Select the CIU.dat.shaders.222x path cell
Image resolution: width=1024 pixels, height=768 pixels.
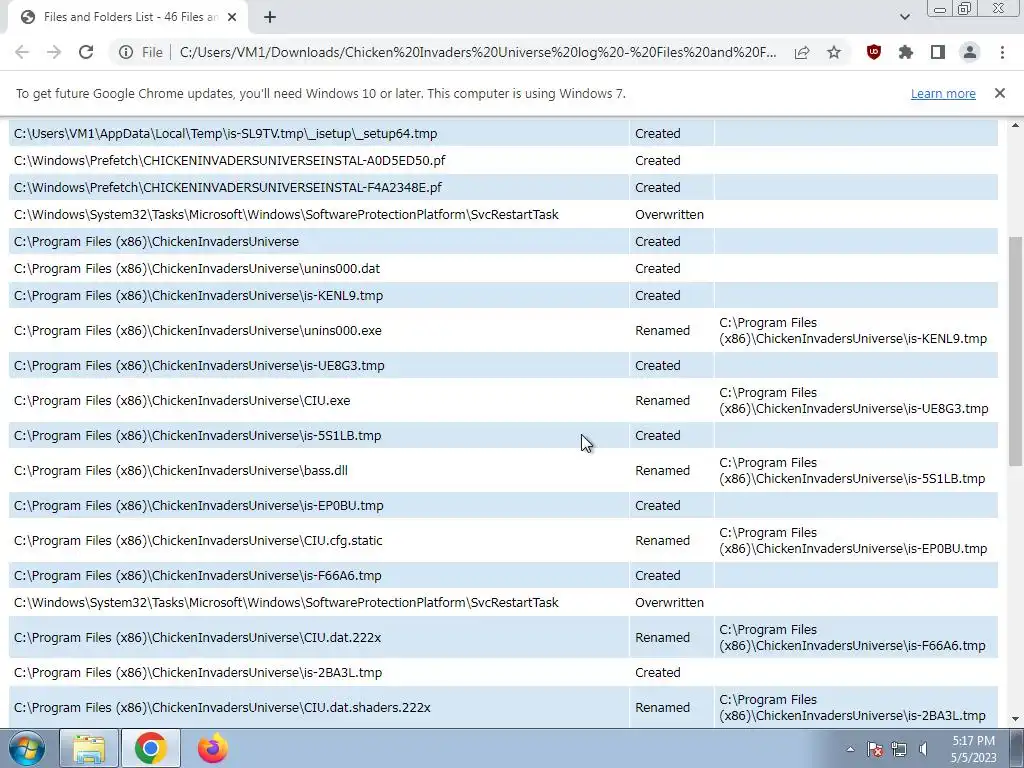coord(319,707)
